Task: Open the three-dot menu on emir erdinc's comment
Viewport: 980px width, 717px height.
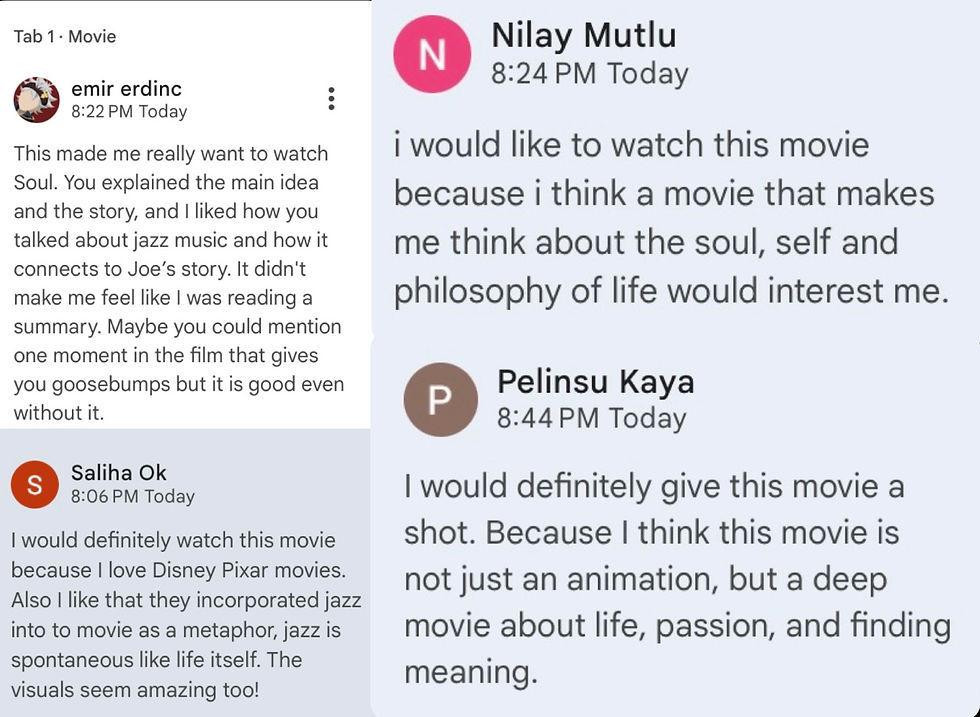Action: (x=331, y=98)
